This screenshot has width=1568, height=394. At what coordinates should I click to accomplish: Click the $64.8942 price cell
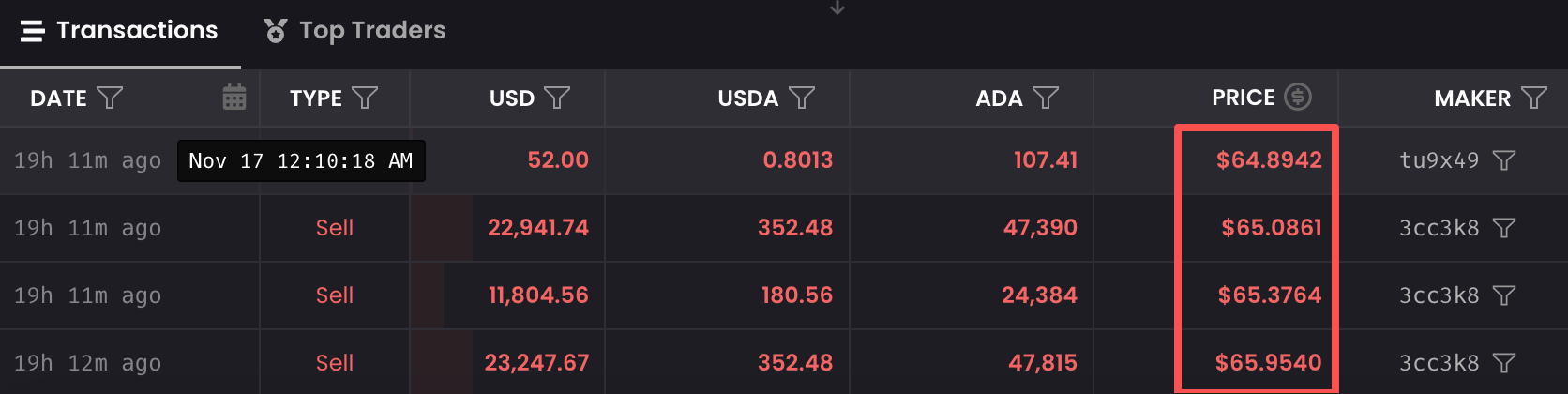[1269, 160]
